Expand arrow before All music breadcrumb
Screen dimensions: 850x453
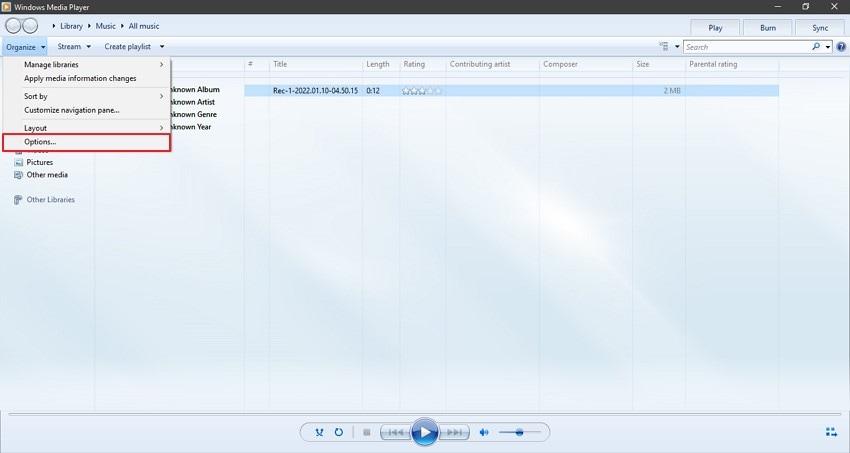(122, 26)
